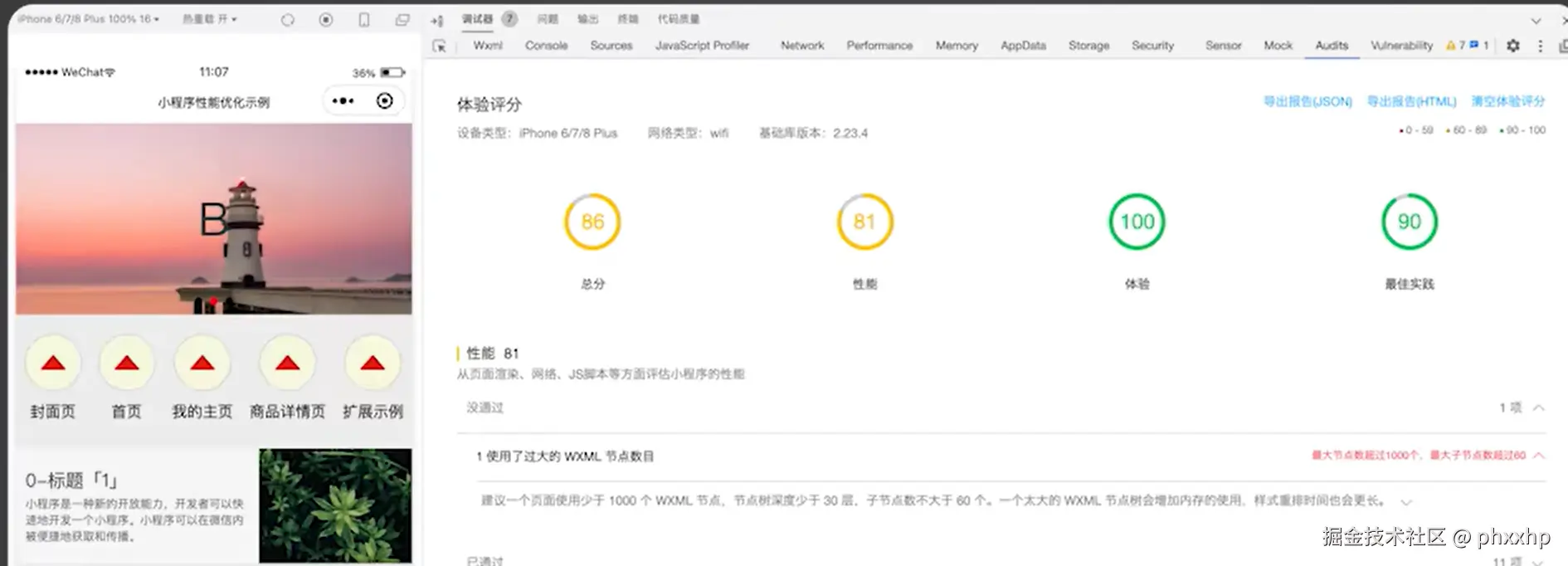Click the dock-panel arrow icon beside 调试器
Image resolution: width=1568 pixels, height=566 pixels.
tap(437, 20)
